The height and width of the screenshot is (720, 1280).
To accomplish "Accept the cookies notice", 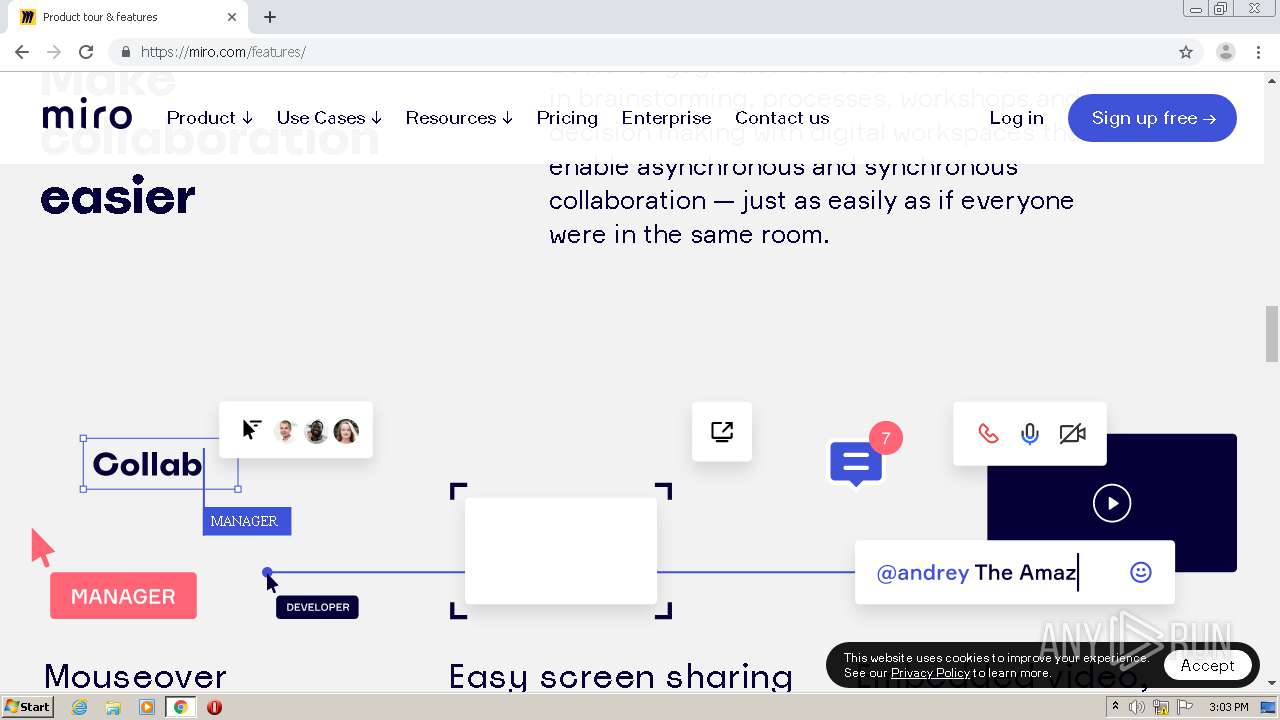I will coord(1207,666).
